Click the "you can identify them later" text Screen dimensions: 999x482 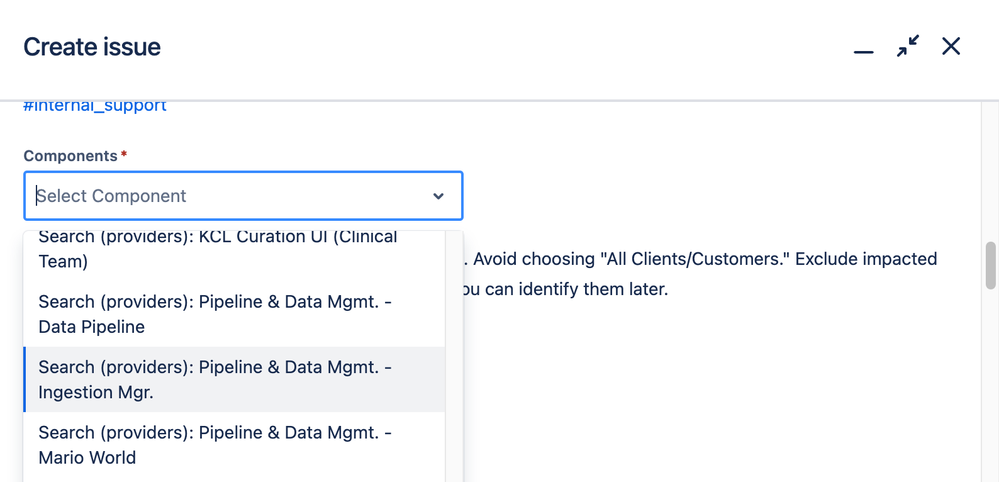(x=565, y=290)
